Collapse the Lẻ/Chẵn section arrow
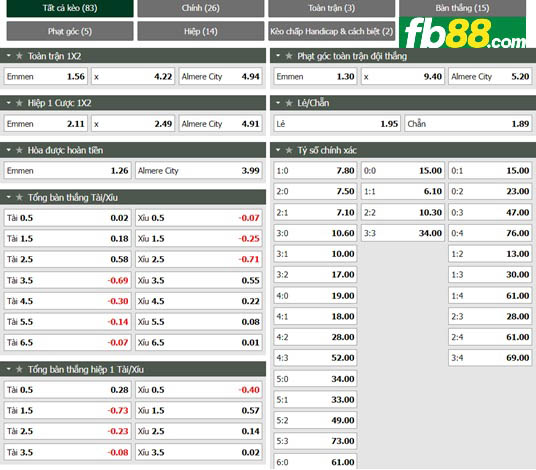 click(278, 103)
